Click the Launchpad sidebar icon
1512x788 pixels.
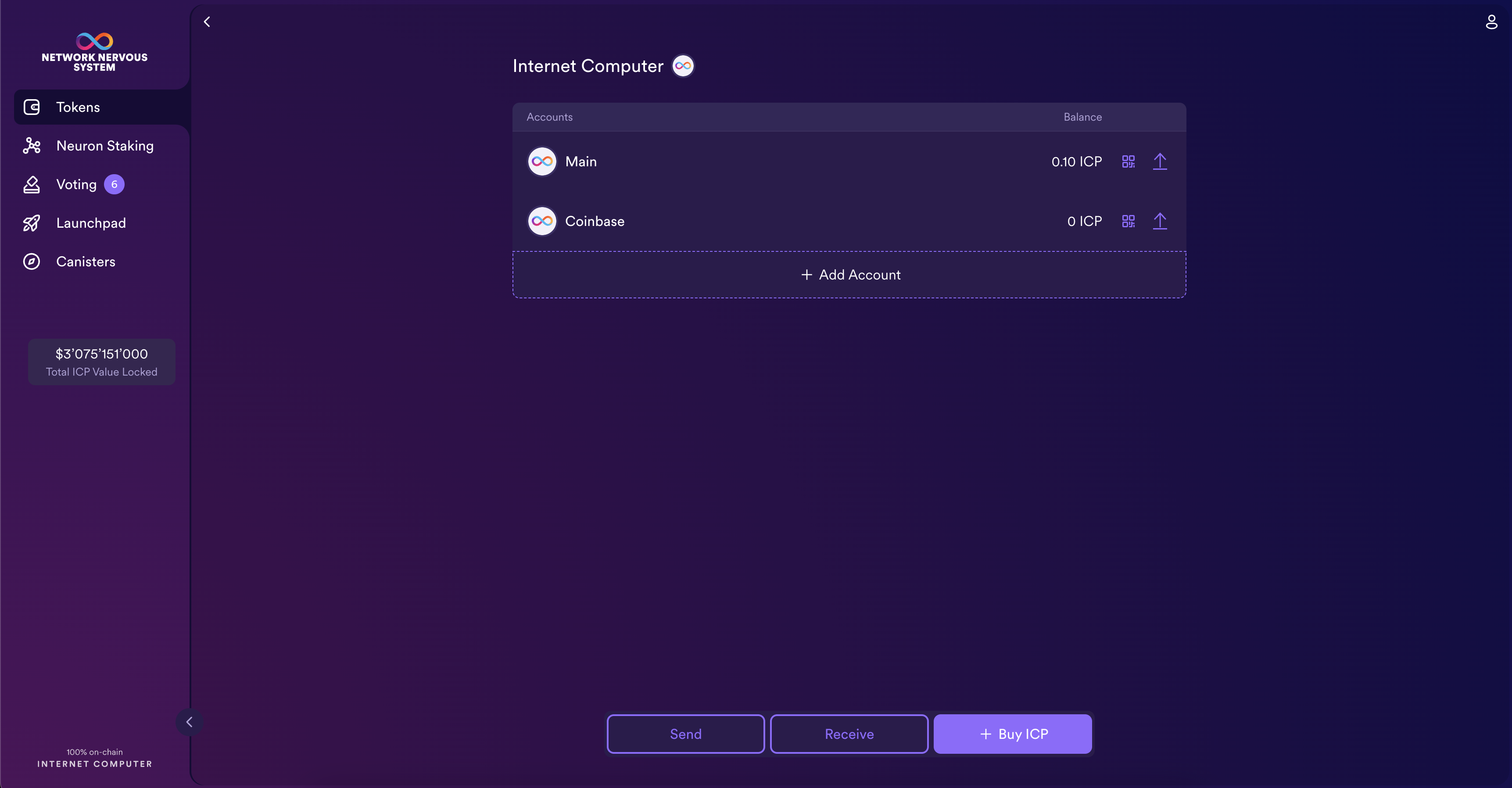pyautogui.click(x=31, y=222)
